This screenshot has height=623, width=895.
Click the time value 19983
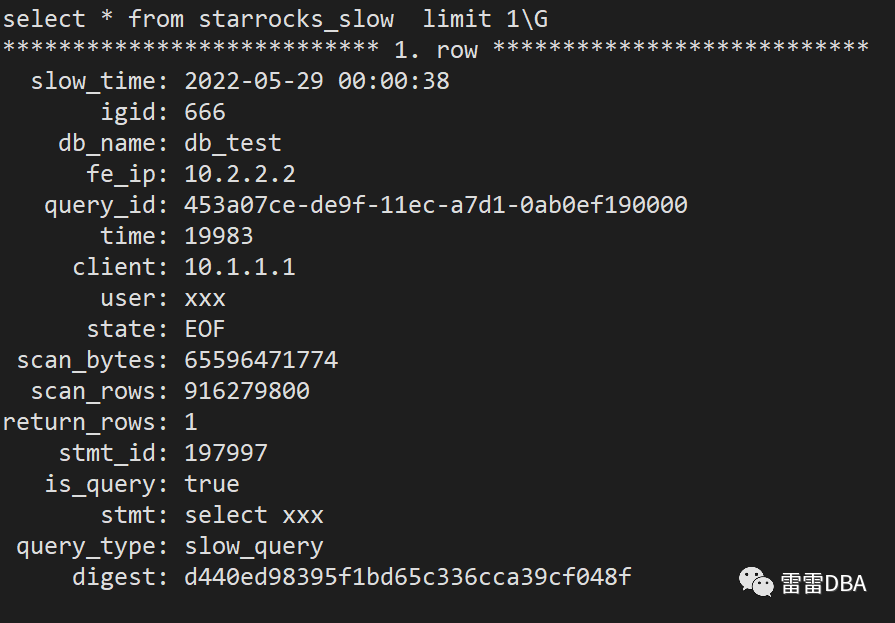pyautogui.click(x=219, y=236)
